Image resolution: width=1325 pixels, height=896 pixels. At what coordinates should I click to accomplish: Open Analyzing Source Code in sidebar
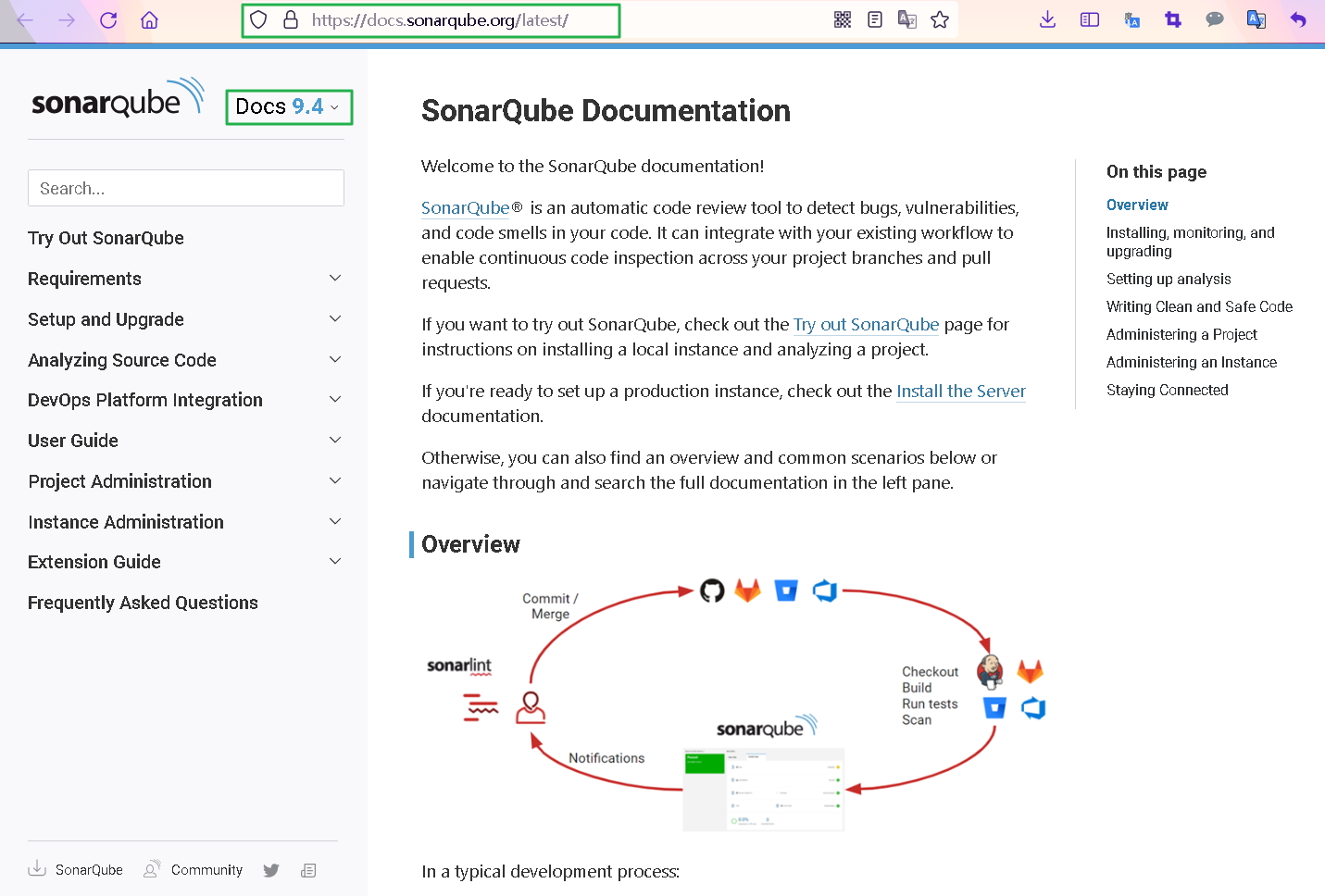122,360
